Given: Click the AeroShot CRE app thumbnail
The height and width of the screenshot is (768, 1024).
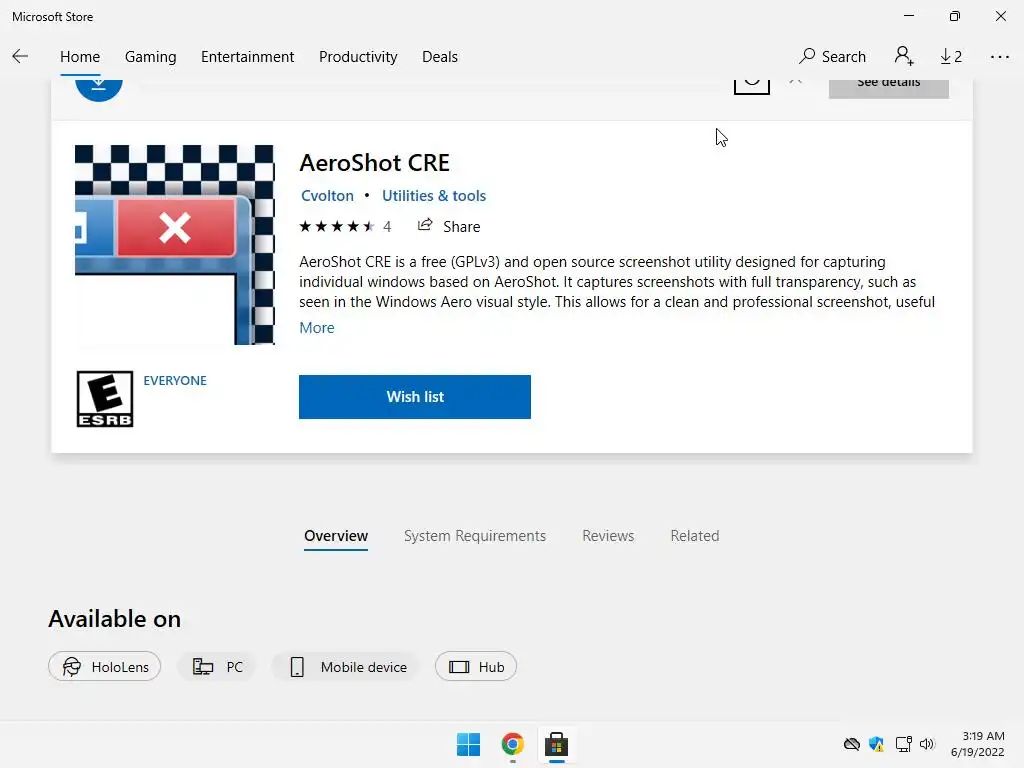Looking at the screenshot, I should pyautogui.click(x=174, y=245).
